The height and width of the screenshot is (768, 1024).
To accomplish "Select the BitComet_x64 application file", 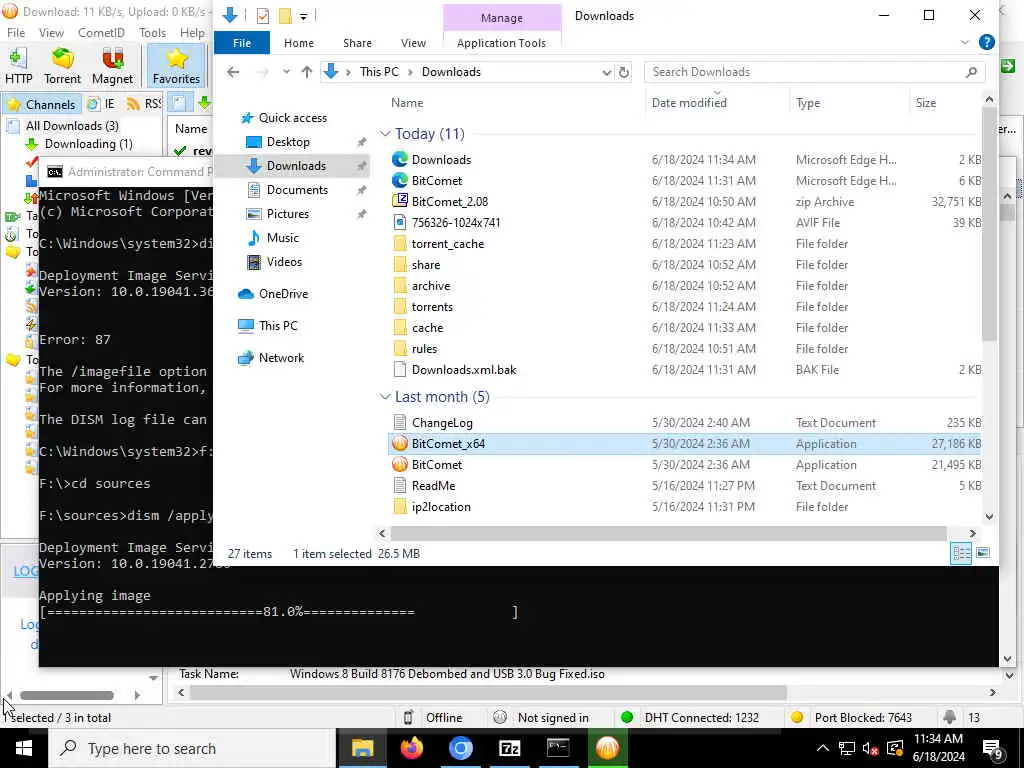I will (x=686, y=443).
